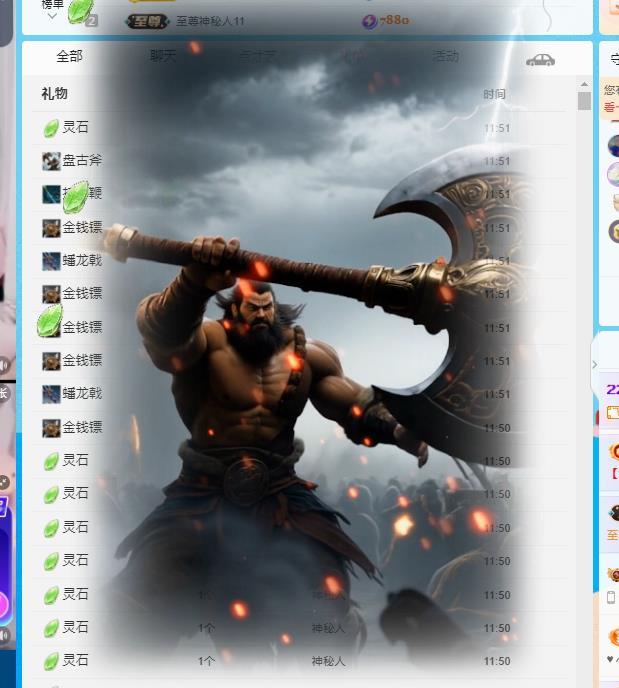The image size is (619, 688).
Task: Click the car icon in tab bar
Action: coord(540,60)
